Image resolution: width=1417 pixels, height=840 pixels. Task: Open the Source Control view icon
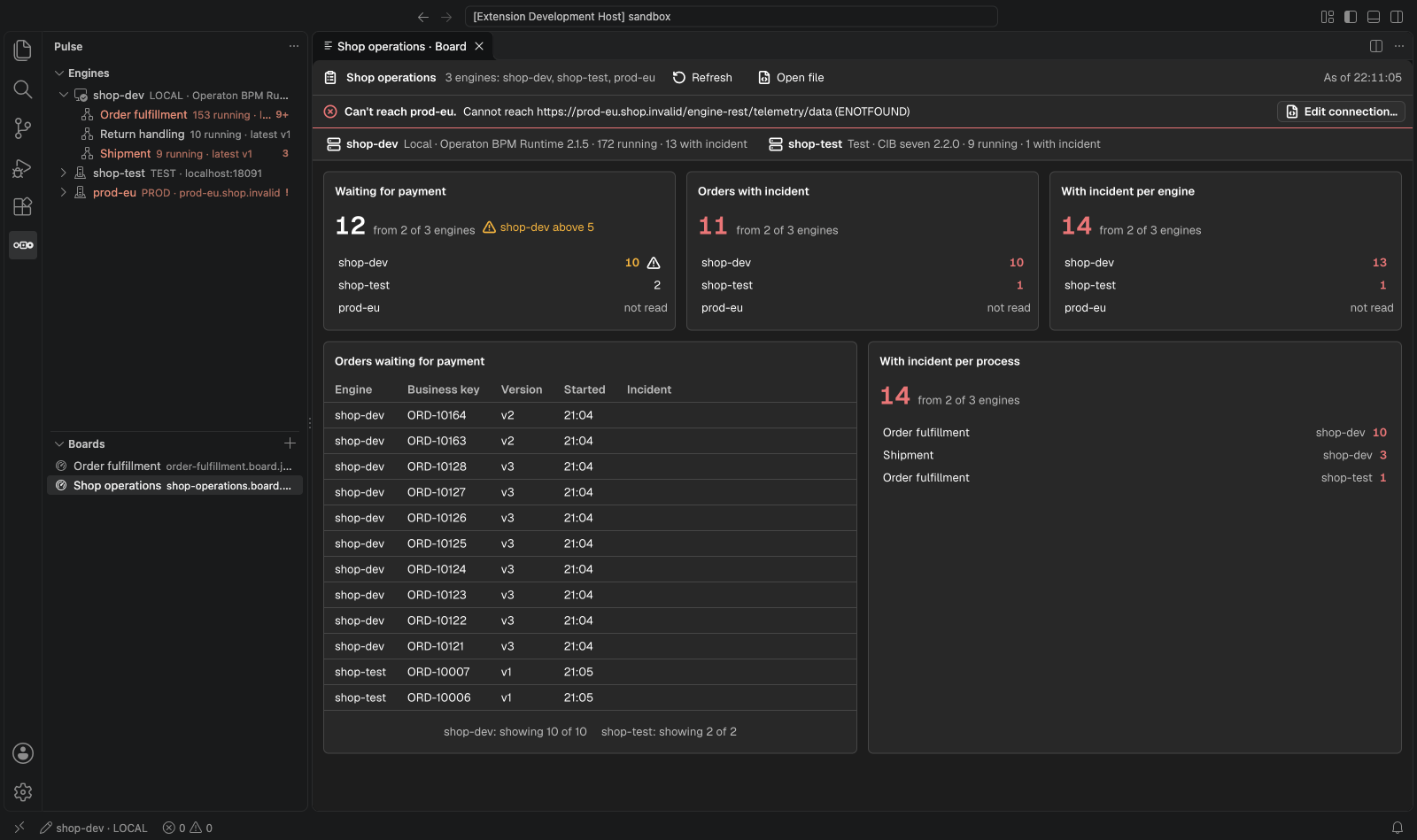tap(23, 128)
